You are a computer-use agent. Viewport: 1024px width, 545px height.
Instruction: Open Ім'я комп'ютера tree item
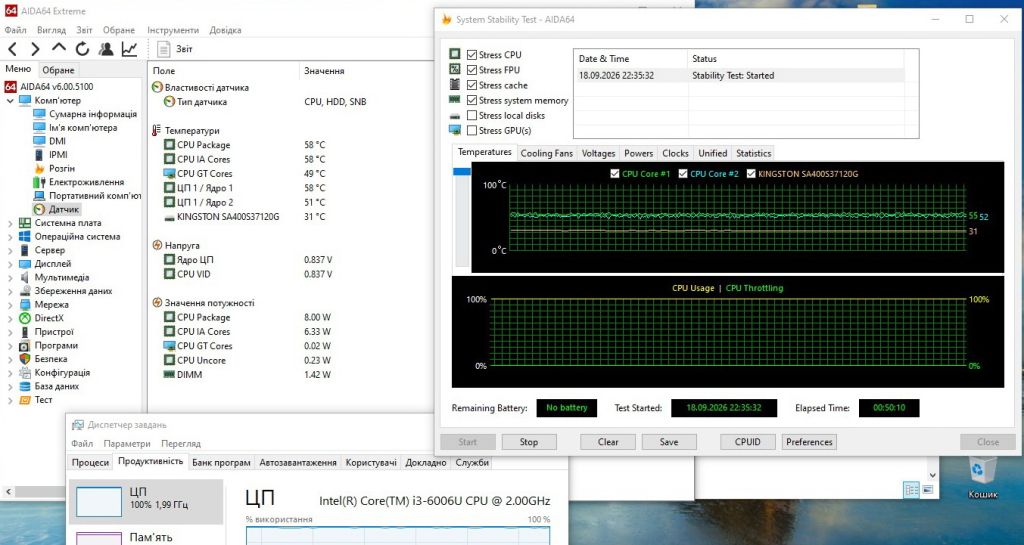[x=83, y=127]
